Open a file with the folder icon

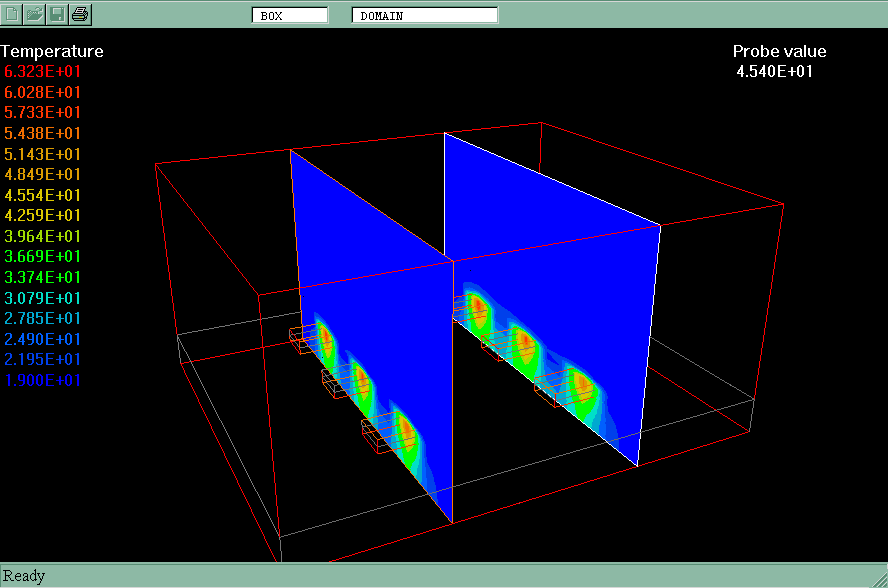pyautogui.click(x=35, y=14)
